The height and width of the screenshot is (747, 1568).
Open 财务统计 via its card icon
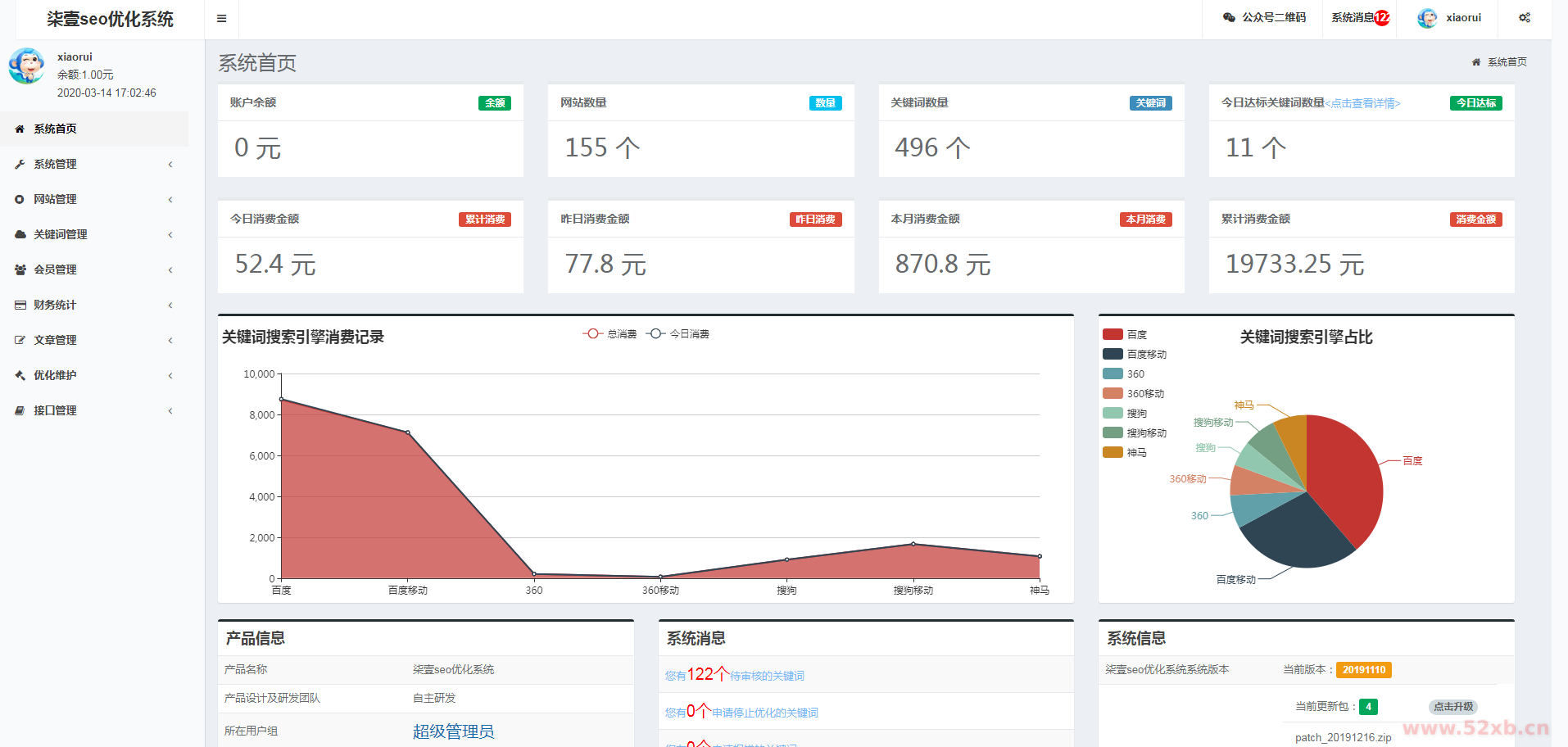(x=19, y=304)
